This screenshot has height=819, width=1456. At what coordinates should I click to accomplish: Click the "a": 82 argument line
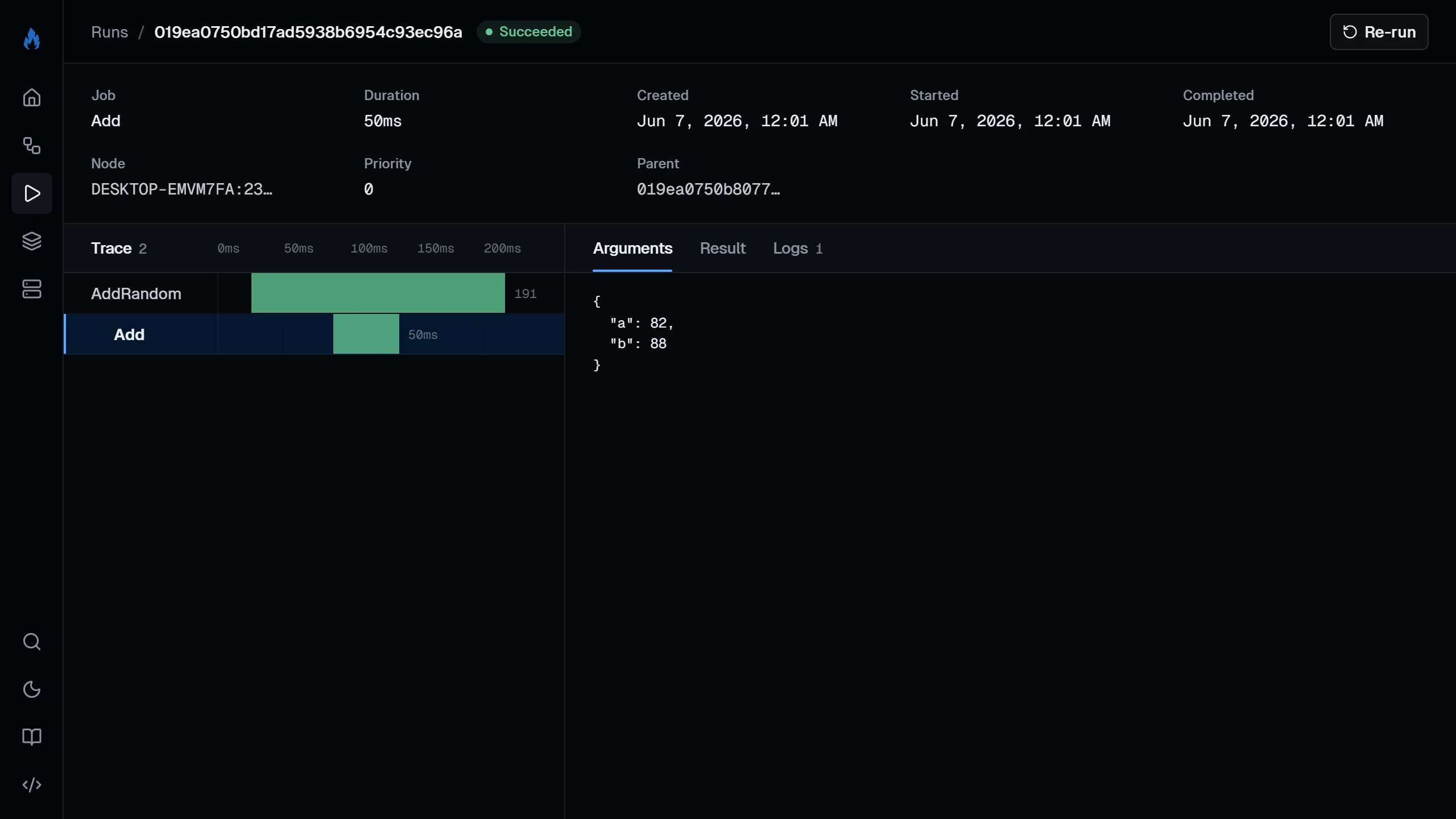coord(642,323)
